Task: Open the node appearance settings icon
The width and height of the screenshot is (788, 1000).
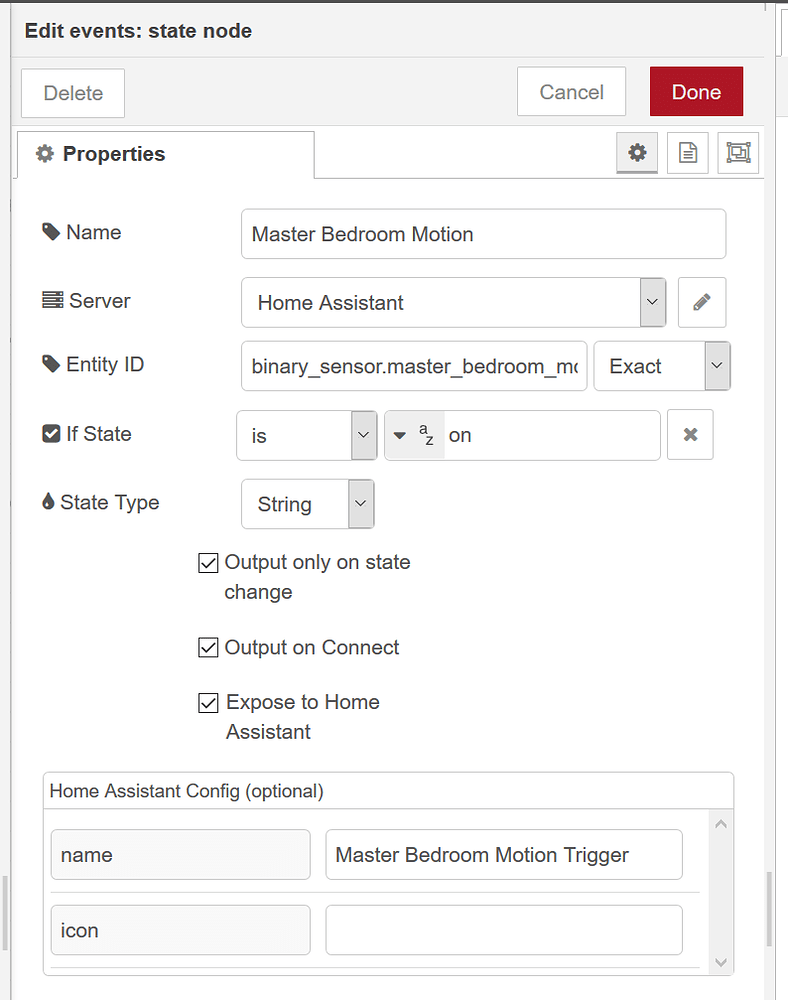Action: (737, 153)
